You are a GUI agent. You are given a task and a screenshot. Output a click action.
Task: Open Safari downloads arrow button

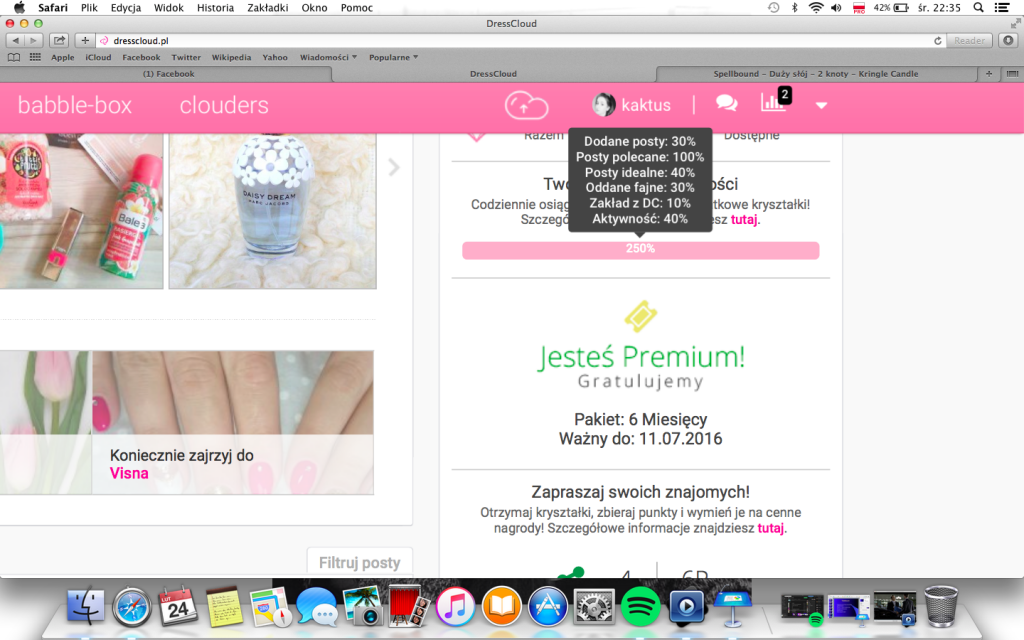(x=1008, y=41)
